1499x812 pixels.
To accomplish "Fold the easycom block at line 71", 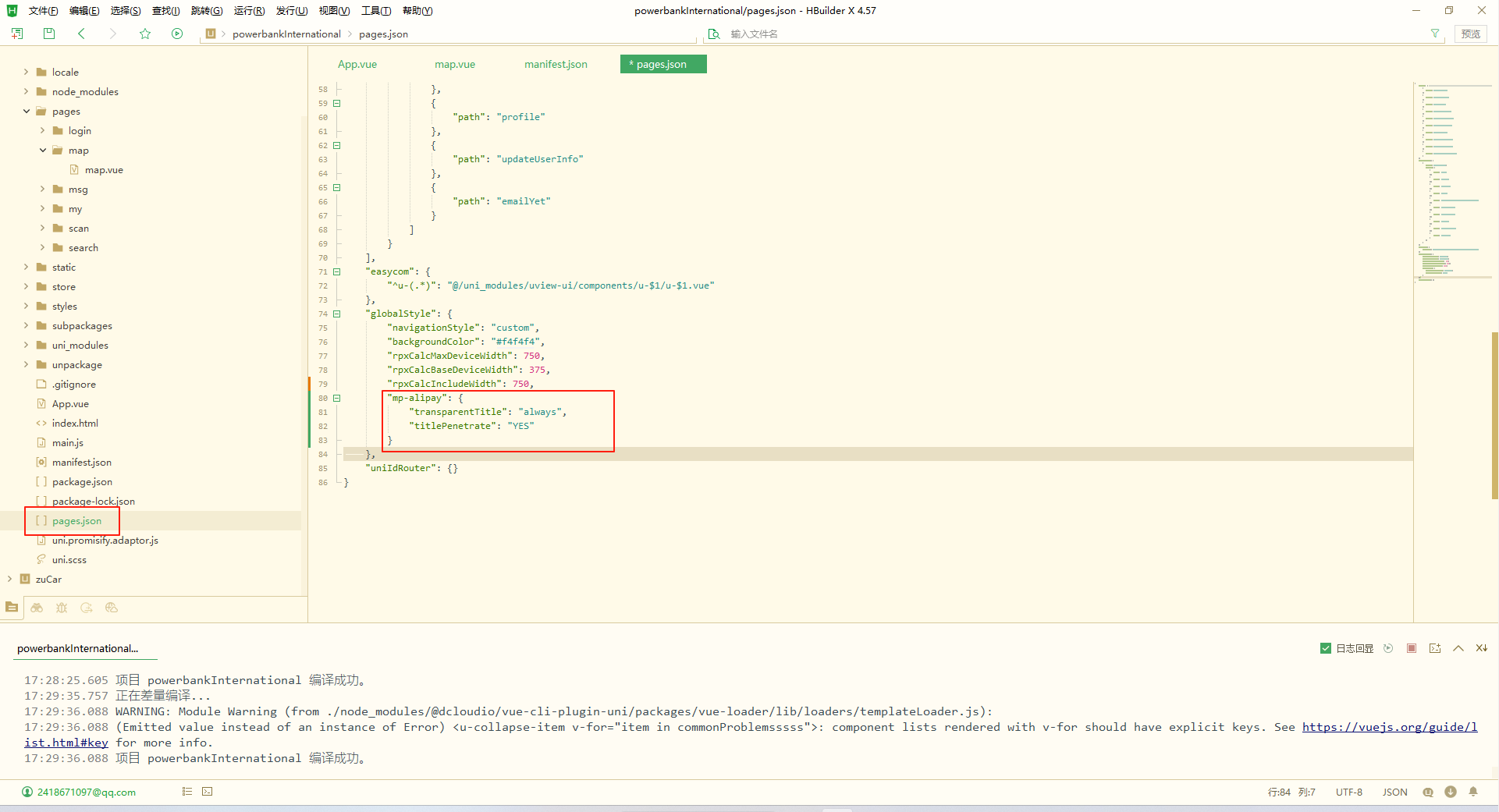I will (337, 271).
